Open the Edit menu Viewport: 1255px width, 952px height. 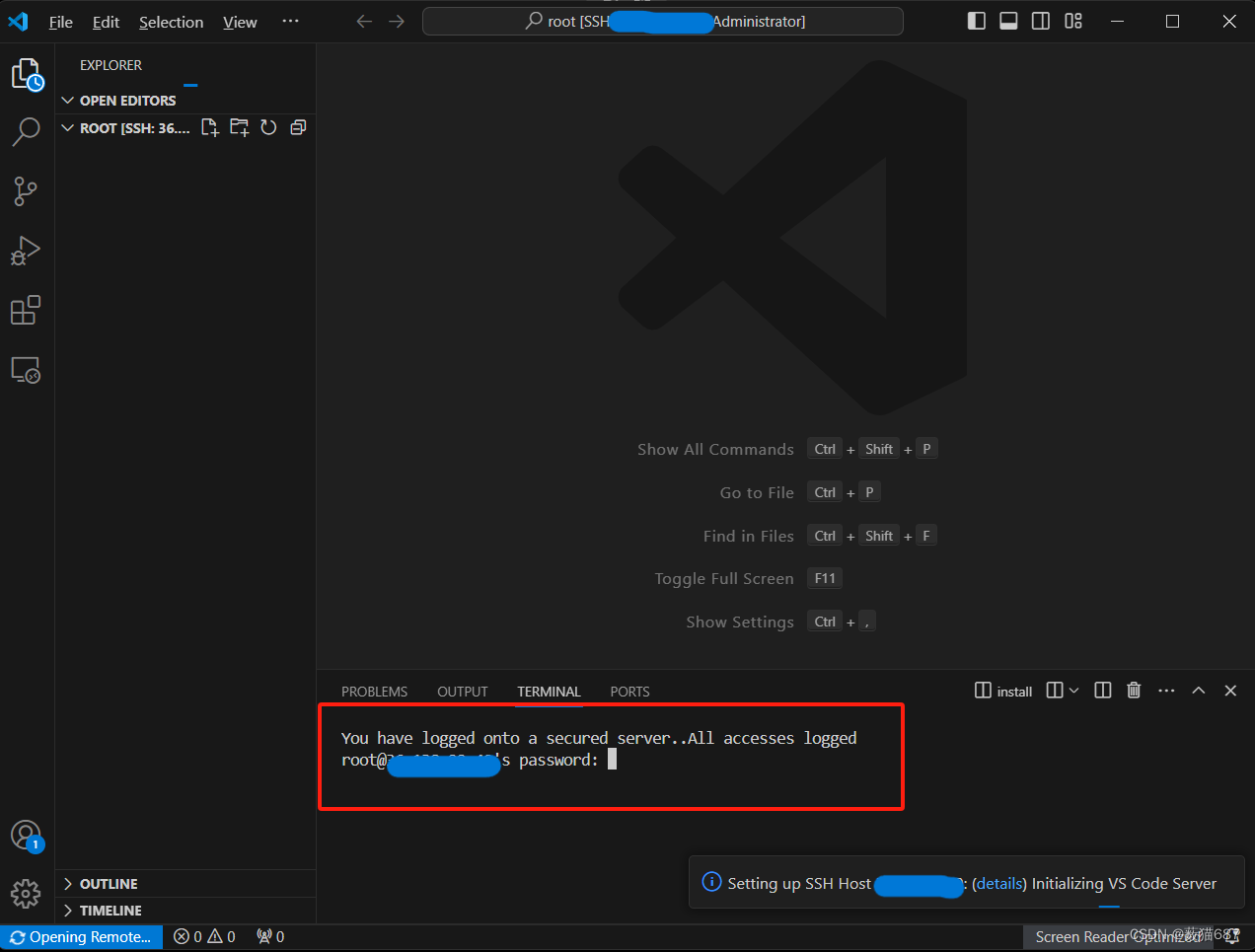pos(106,22)
